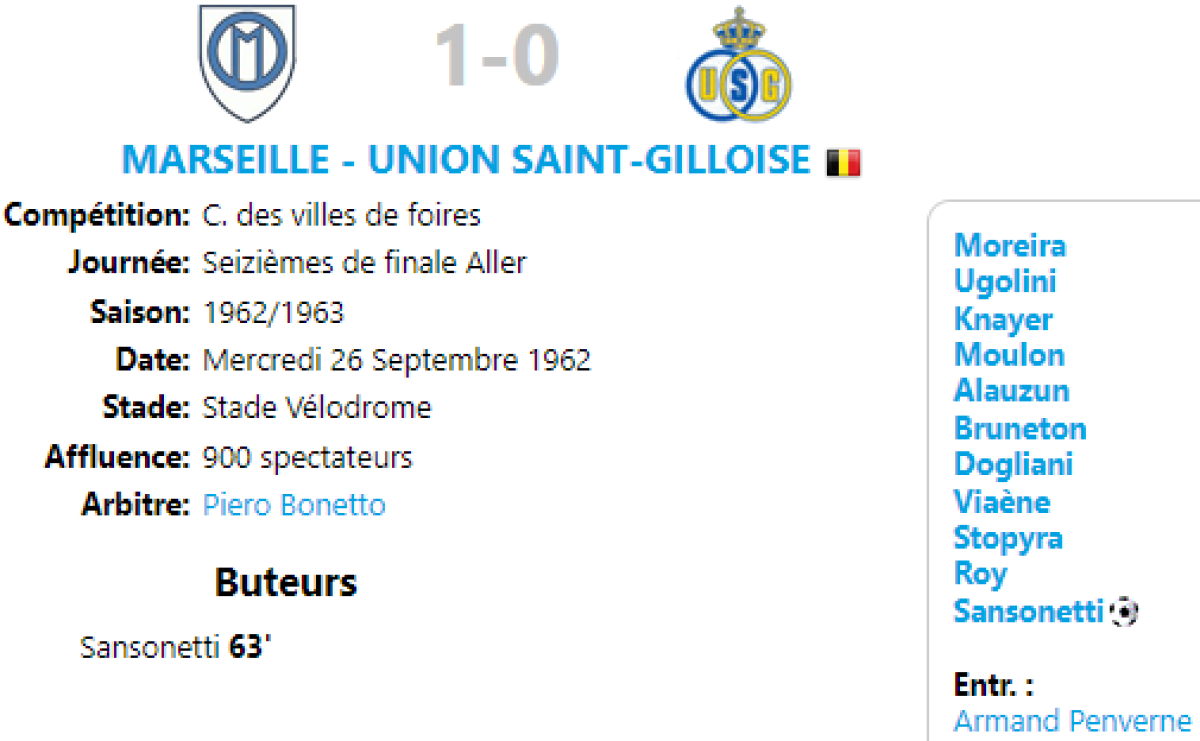Open the Marseille - Union Saint-Gilloise title link

coord(466,160)
